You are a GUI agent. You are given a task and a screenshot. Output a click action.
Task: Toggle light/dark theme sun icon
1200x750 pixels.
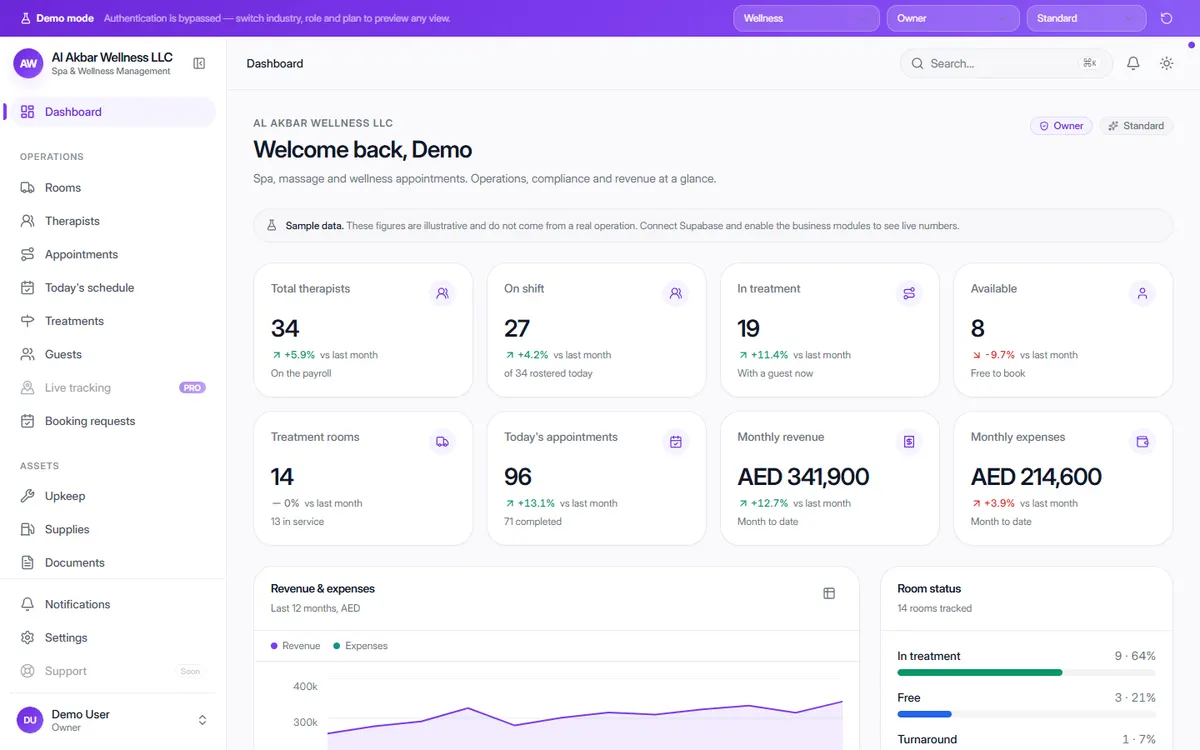point(1166,63)
